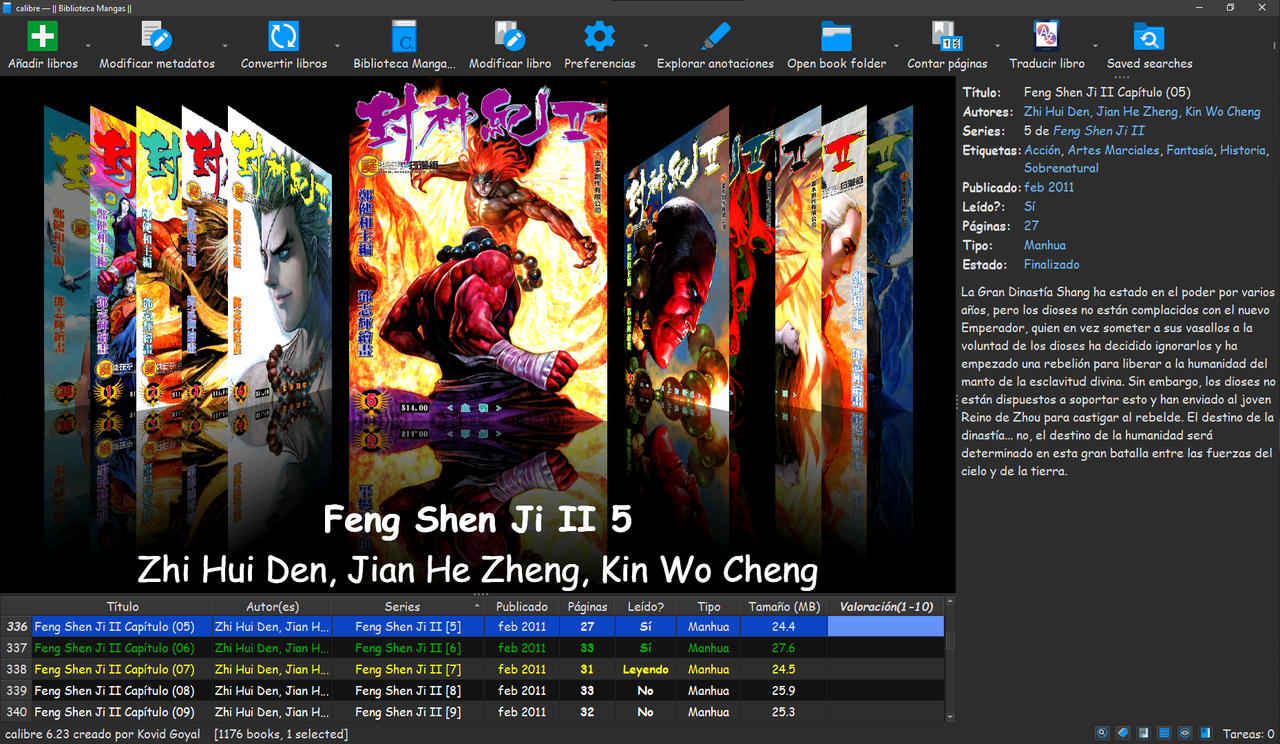Expand Añadir libros dropdown arrow
1280x744 pixels.
tap(88, 46)
